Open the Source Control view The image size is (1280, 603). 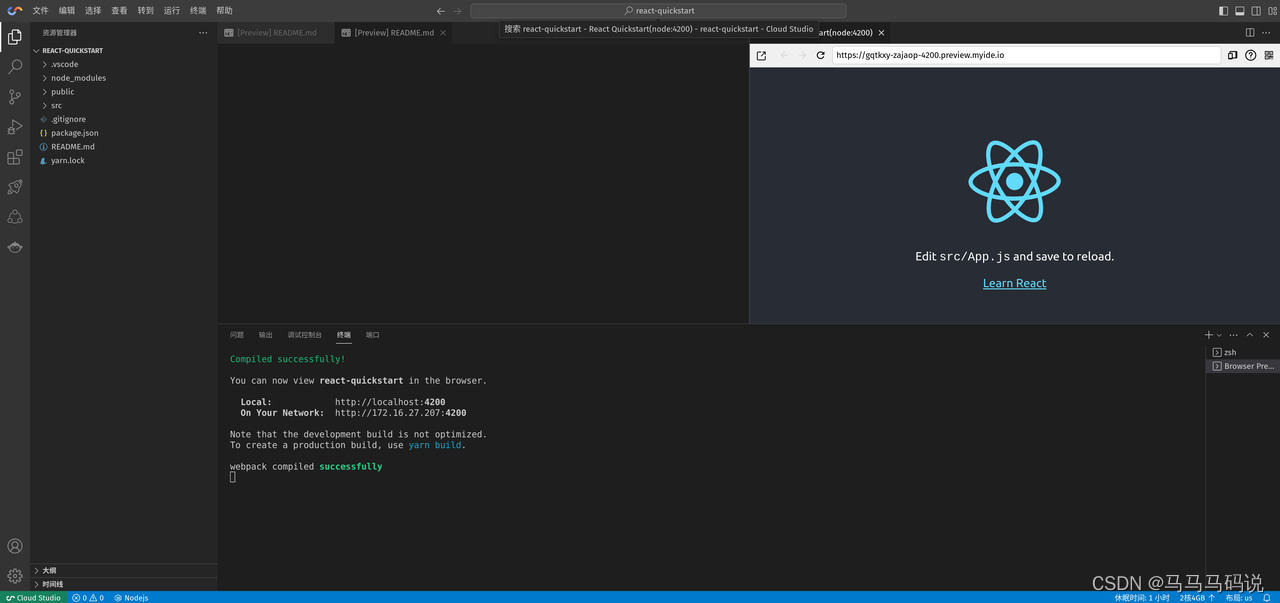pos(15,97)
